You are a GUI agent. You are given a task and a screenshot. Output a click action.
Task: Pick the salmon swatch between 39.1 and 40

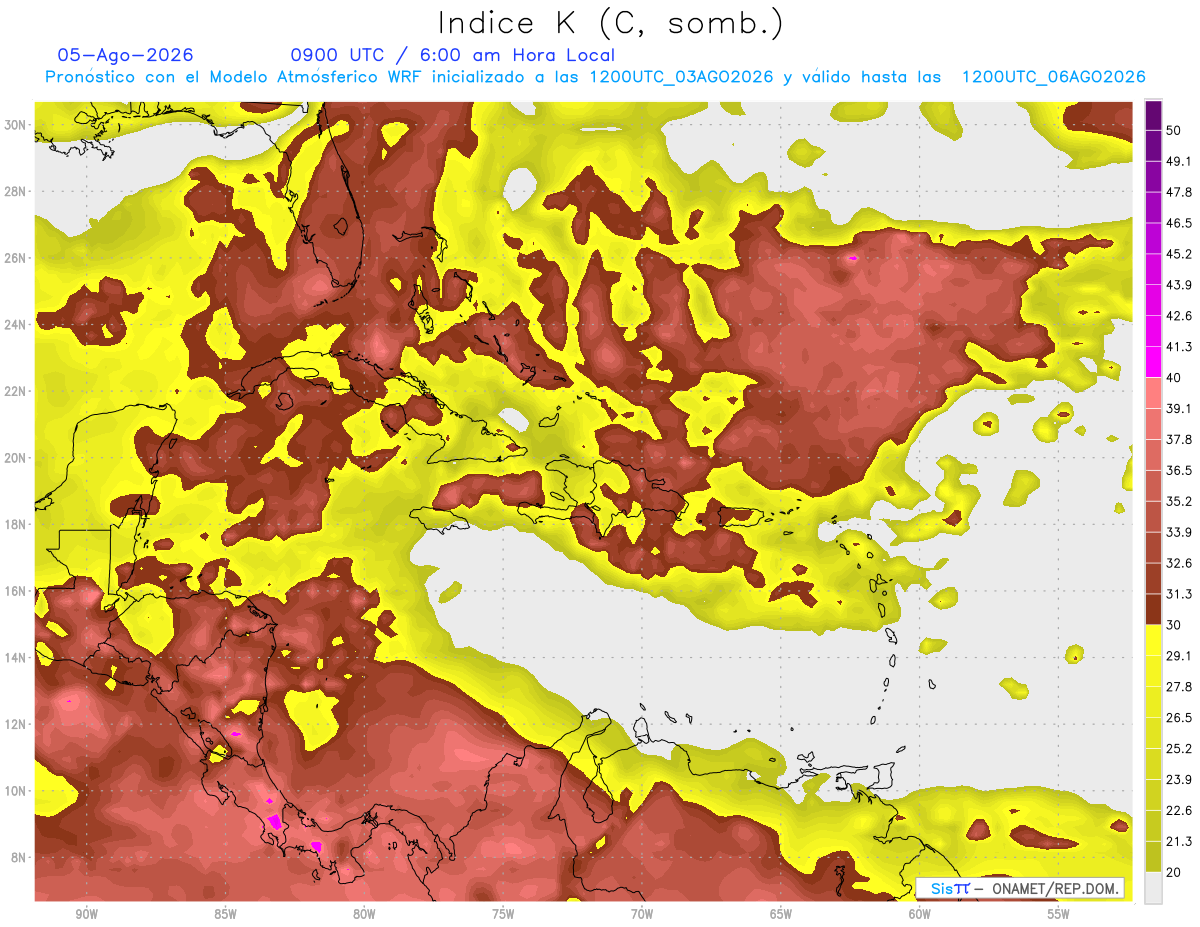click(x=1153, y=393)
